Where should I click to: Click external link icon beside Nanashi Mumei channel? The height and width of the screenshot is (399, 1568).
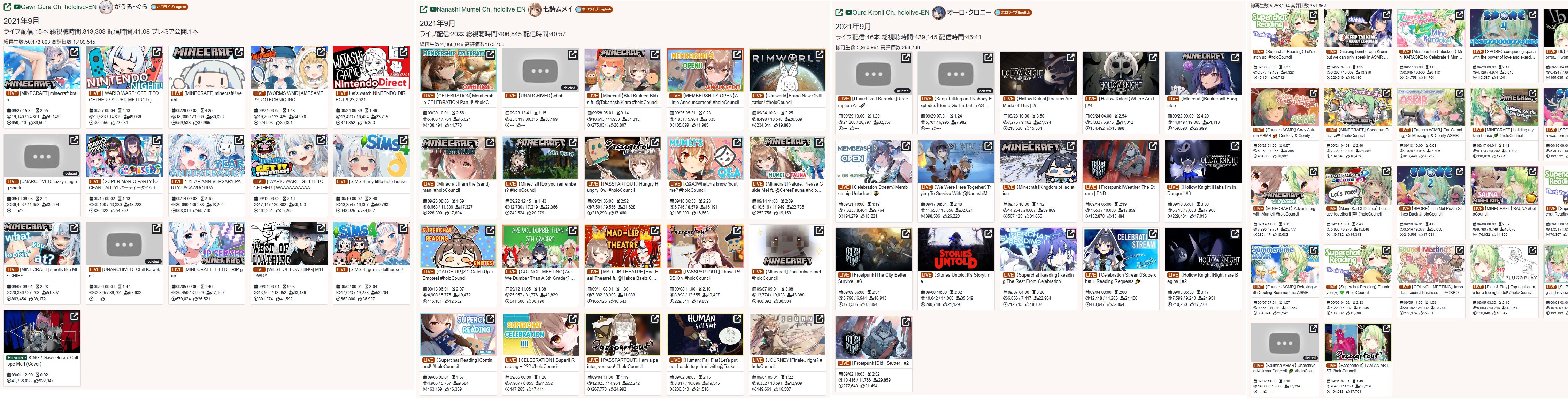click(x=423, y=9)
